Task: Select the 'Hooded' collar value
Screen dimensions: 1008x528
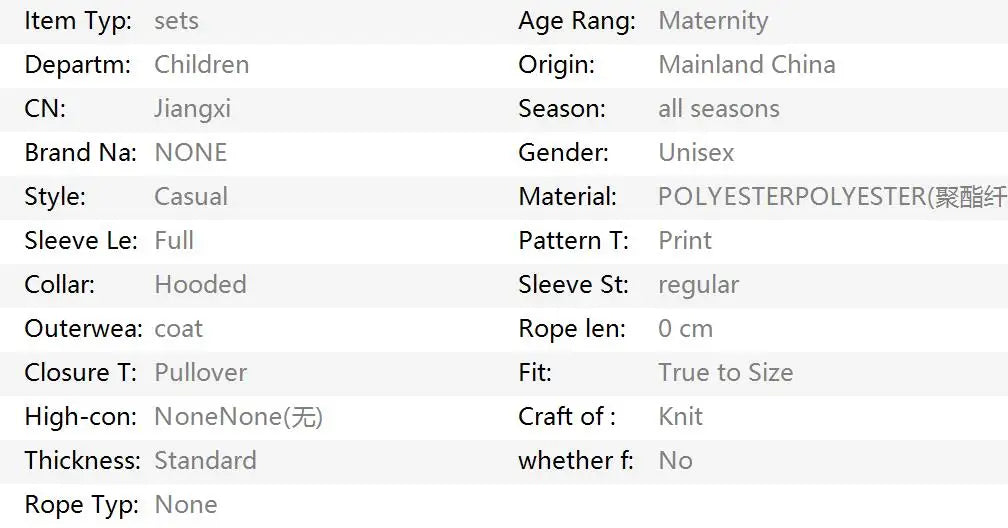Action: (200, 285)
